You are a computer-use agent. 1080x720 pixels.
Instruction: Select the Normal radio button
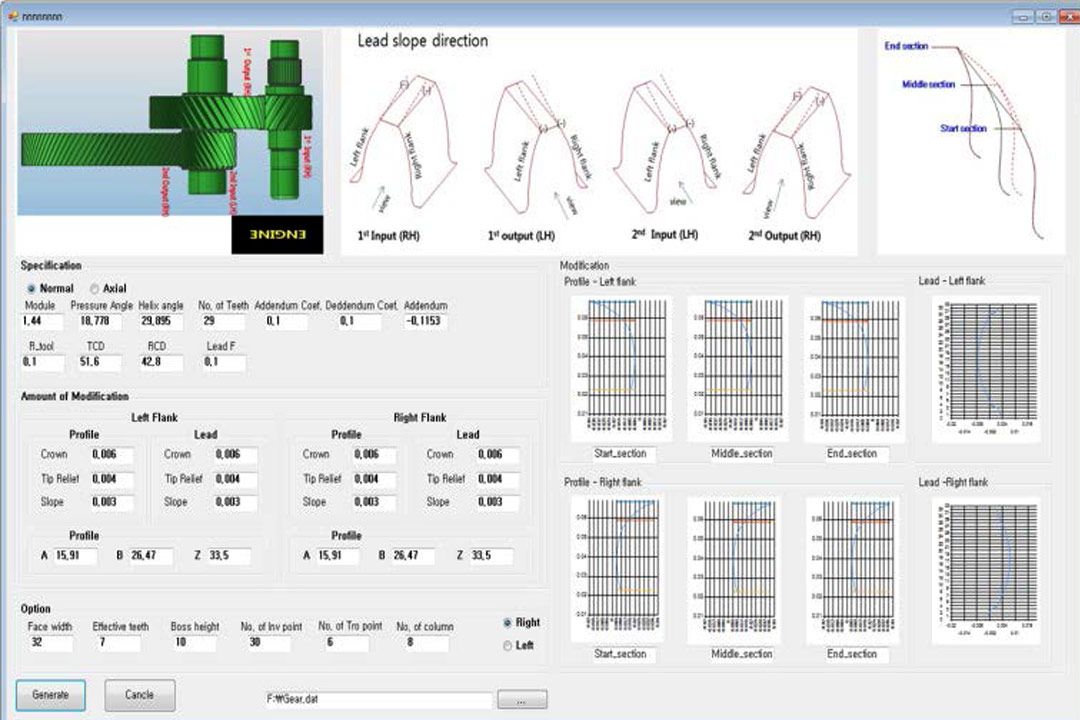coord(32,288)
